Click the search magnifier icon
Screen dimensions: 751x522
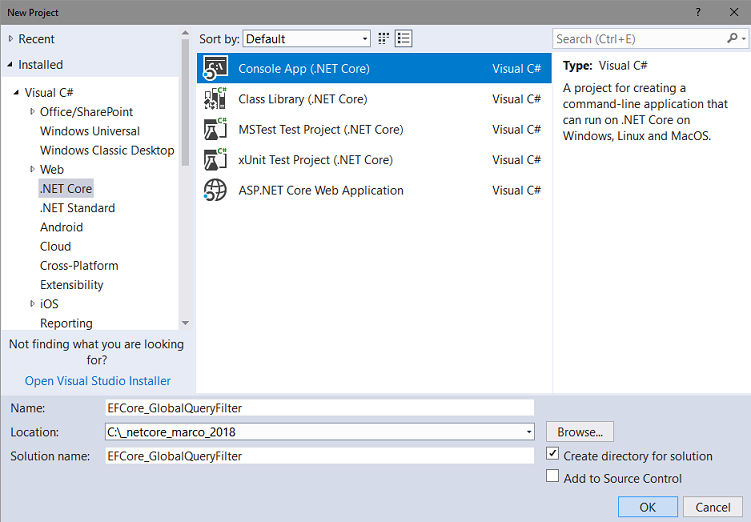[x=732, y=38]
